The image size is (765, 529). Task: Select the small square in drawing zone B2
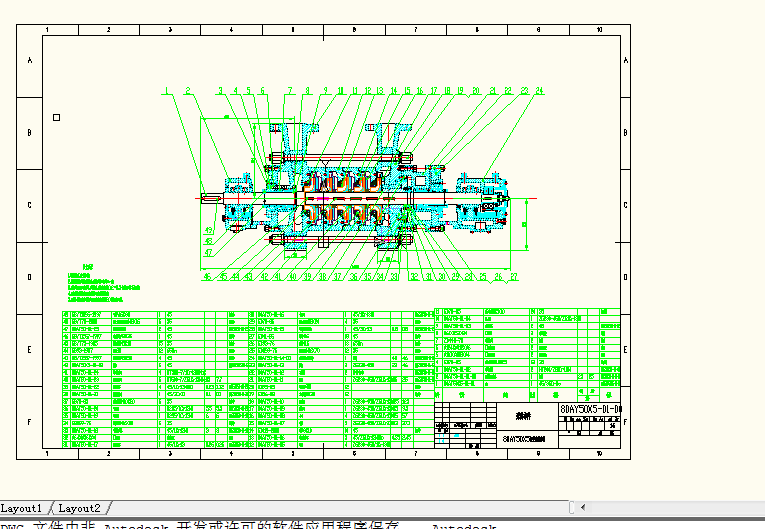coord(57,118)
